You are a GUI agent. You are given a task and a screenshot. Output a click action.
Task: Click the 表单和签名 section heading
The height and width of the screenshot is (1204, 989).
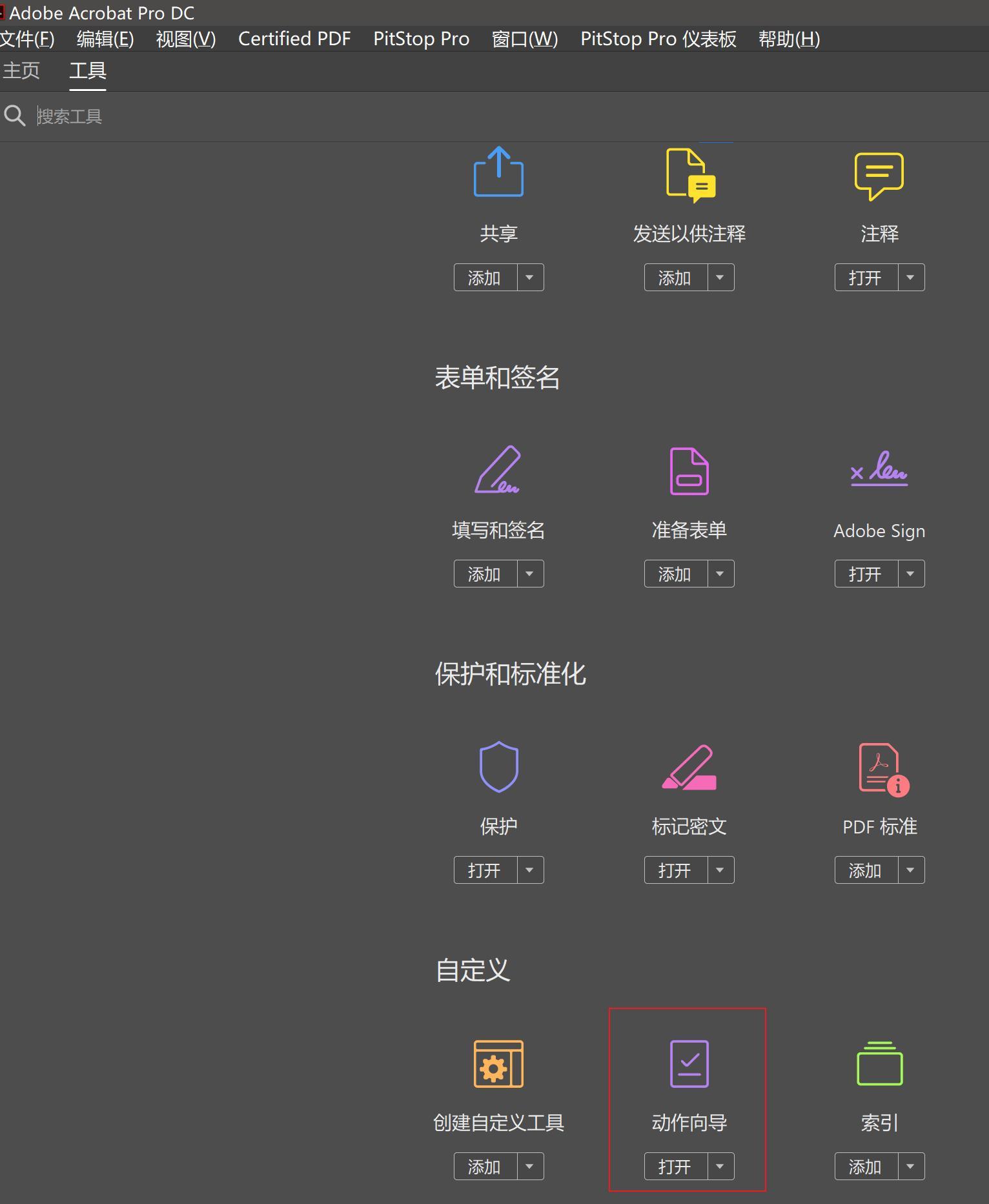[x=497, y=378]
